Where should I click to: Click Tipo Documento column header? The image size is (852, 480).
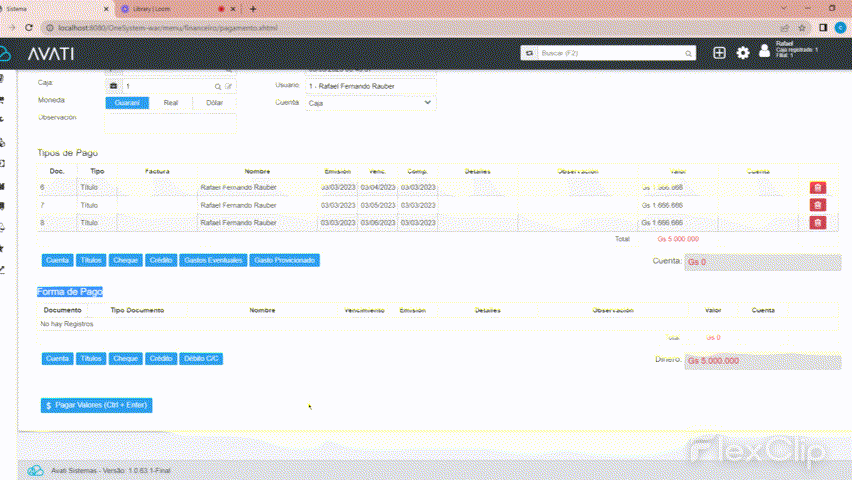click(x=137, y=310)
